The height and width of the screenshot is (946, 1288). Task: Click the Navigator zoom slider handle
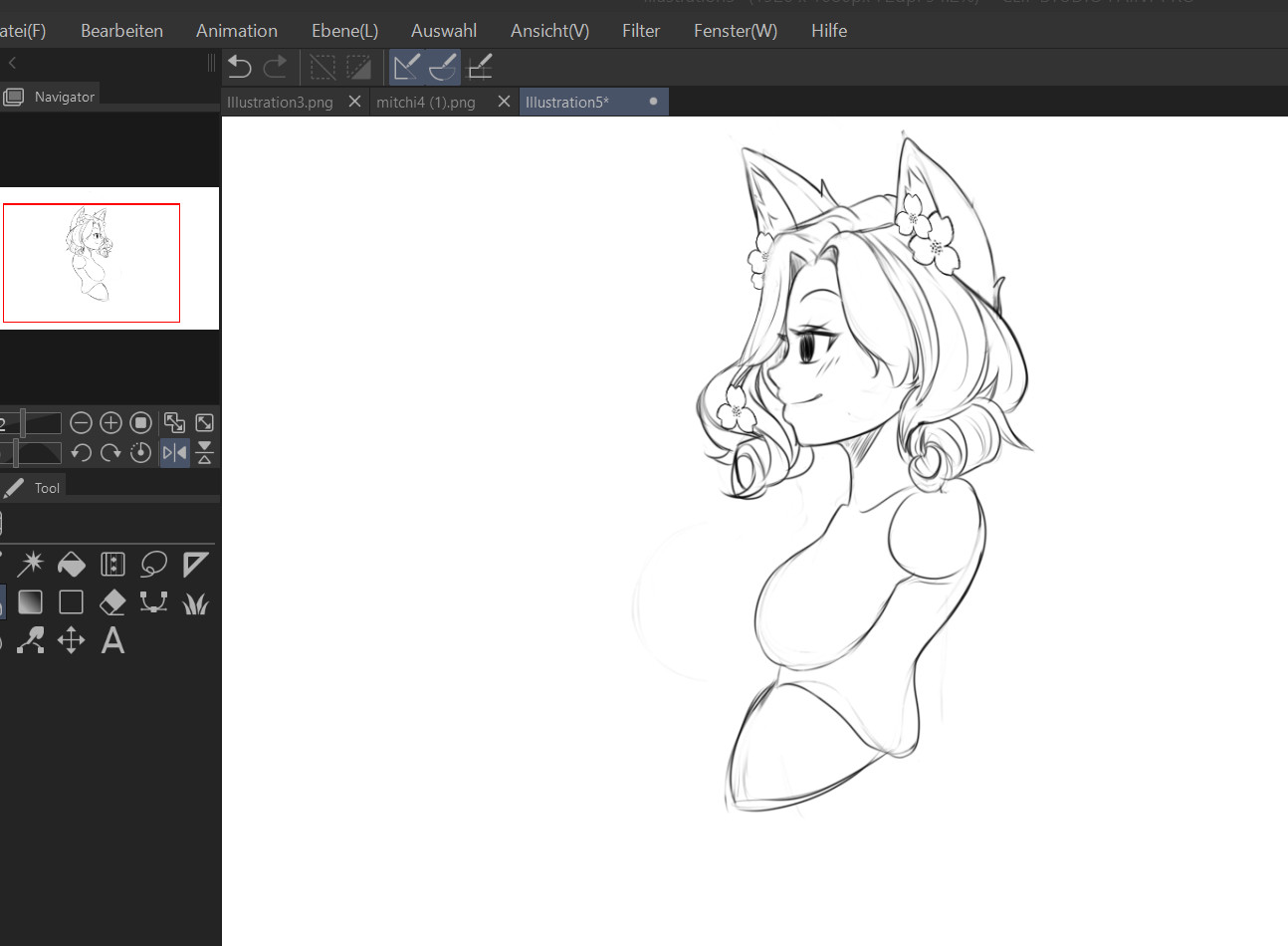click(x=22, y=423)
